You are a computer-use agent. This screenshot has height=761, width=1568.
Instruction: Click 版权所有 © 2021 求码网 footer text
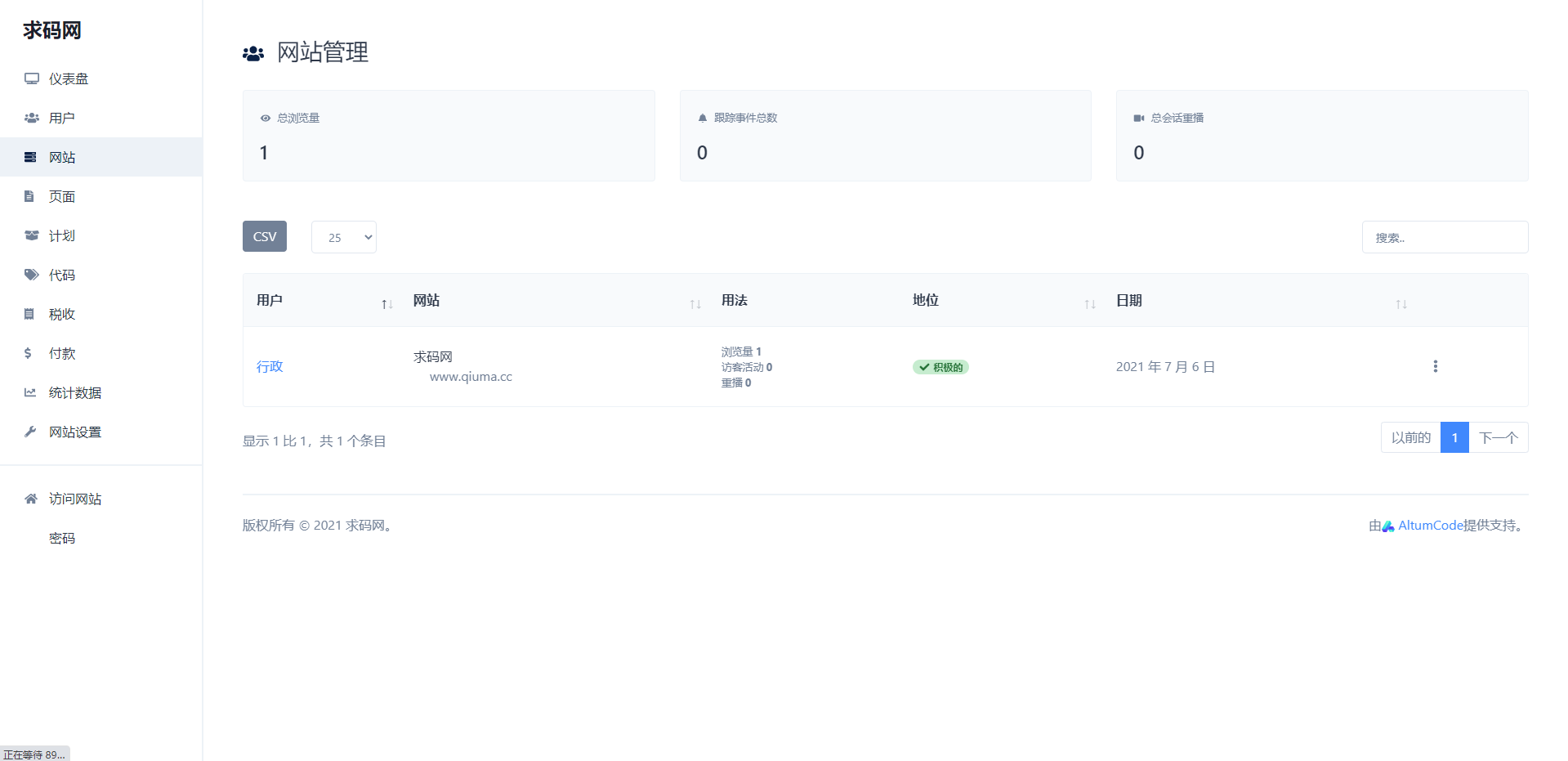[319, 526]
